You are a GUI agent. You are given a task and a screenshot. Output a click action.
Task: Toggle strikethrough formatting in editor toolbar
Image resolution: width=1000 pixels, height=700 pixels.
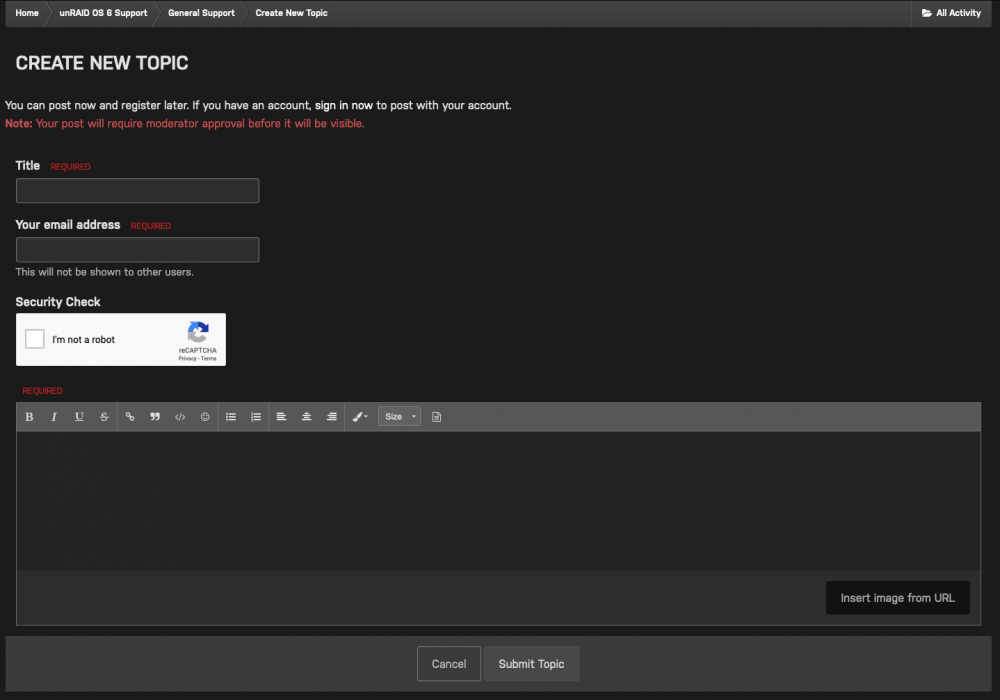[x=104, y=417]
